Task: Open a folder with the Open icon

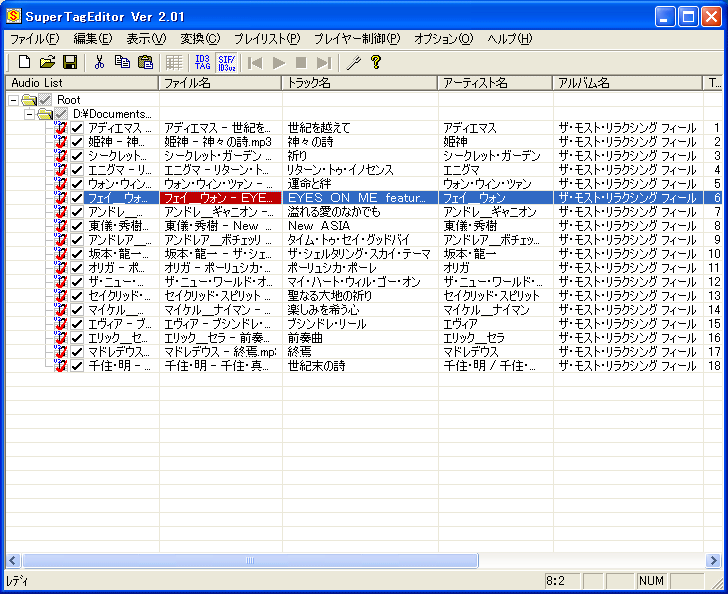Action: pyautogui.click(x=47, y=62)
